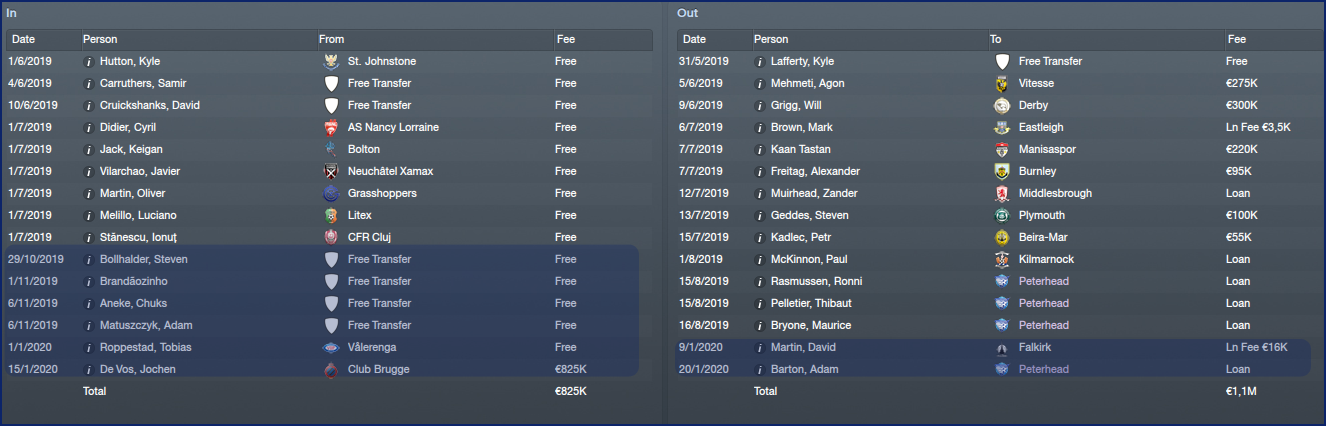Open the Middlesbrough crest icon

point(1002,193)
